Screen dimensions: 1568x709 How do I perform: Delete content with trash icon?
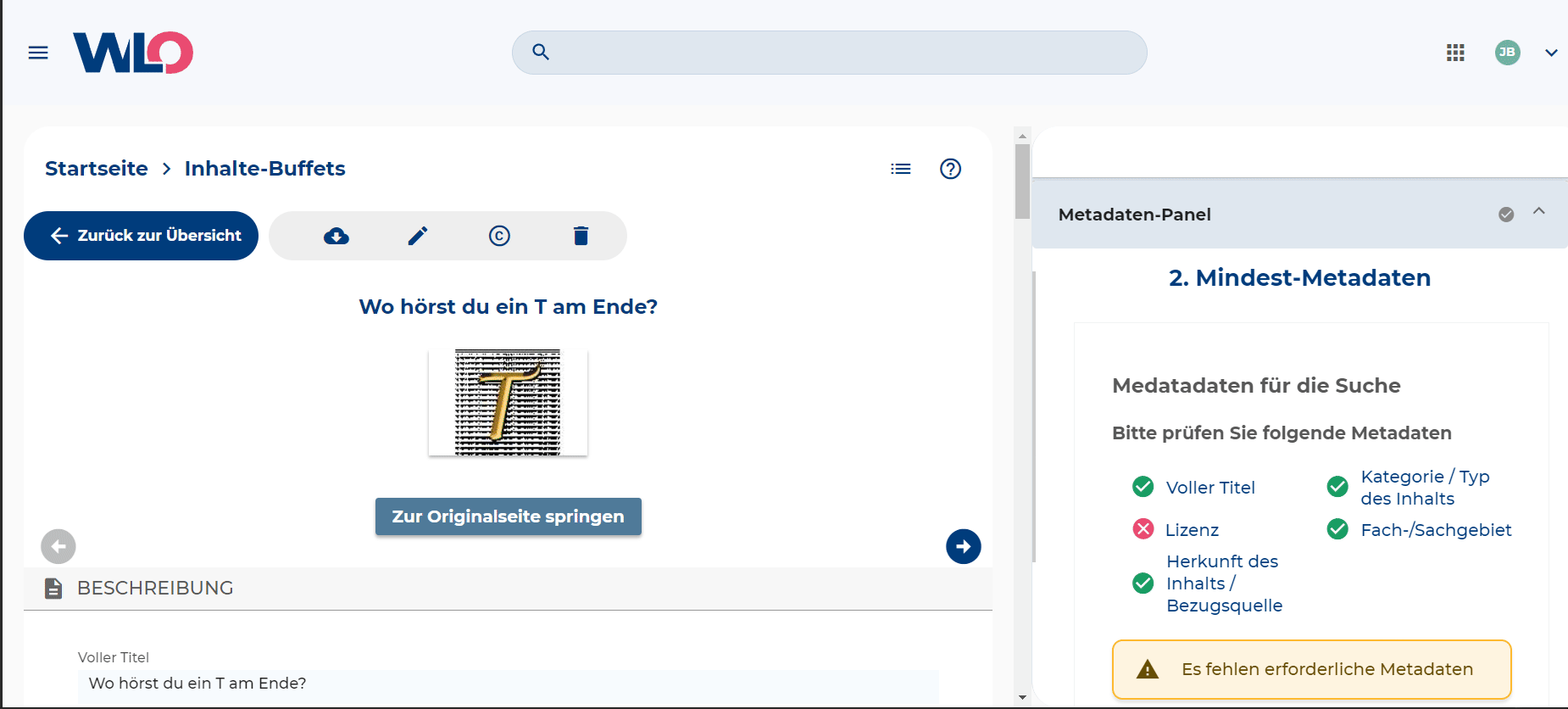click(x=581, y=236)
